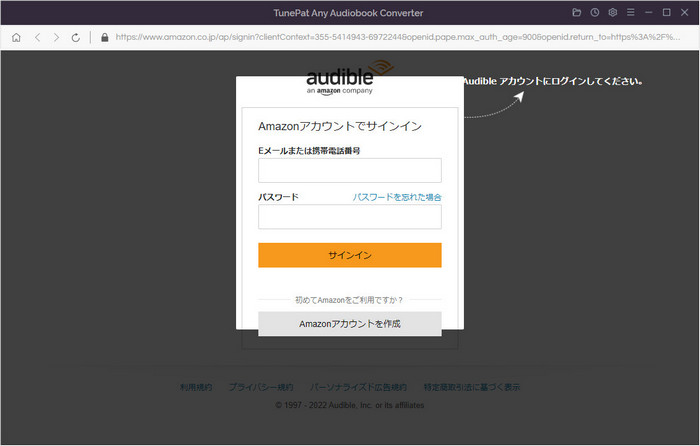Screen dimensions: 700x446
Task: Open the settings gear icon
Action: [612, 13]
